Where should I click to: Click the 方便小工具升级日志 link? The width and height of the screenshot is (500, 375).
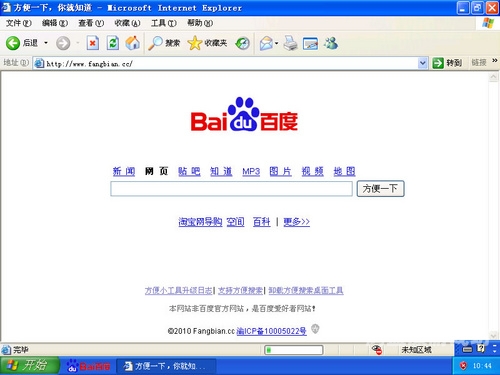(178, 291)
